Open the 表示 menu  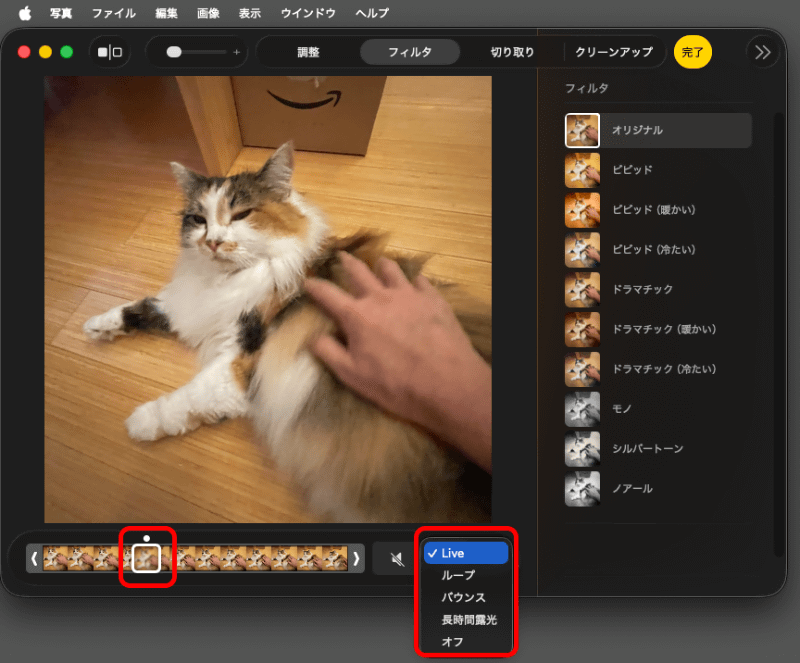[x=250, y=13]
